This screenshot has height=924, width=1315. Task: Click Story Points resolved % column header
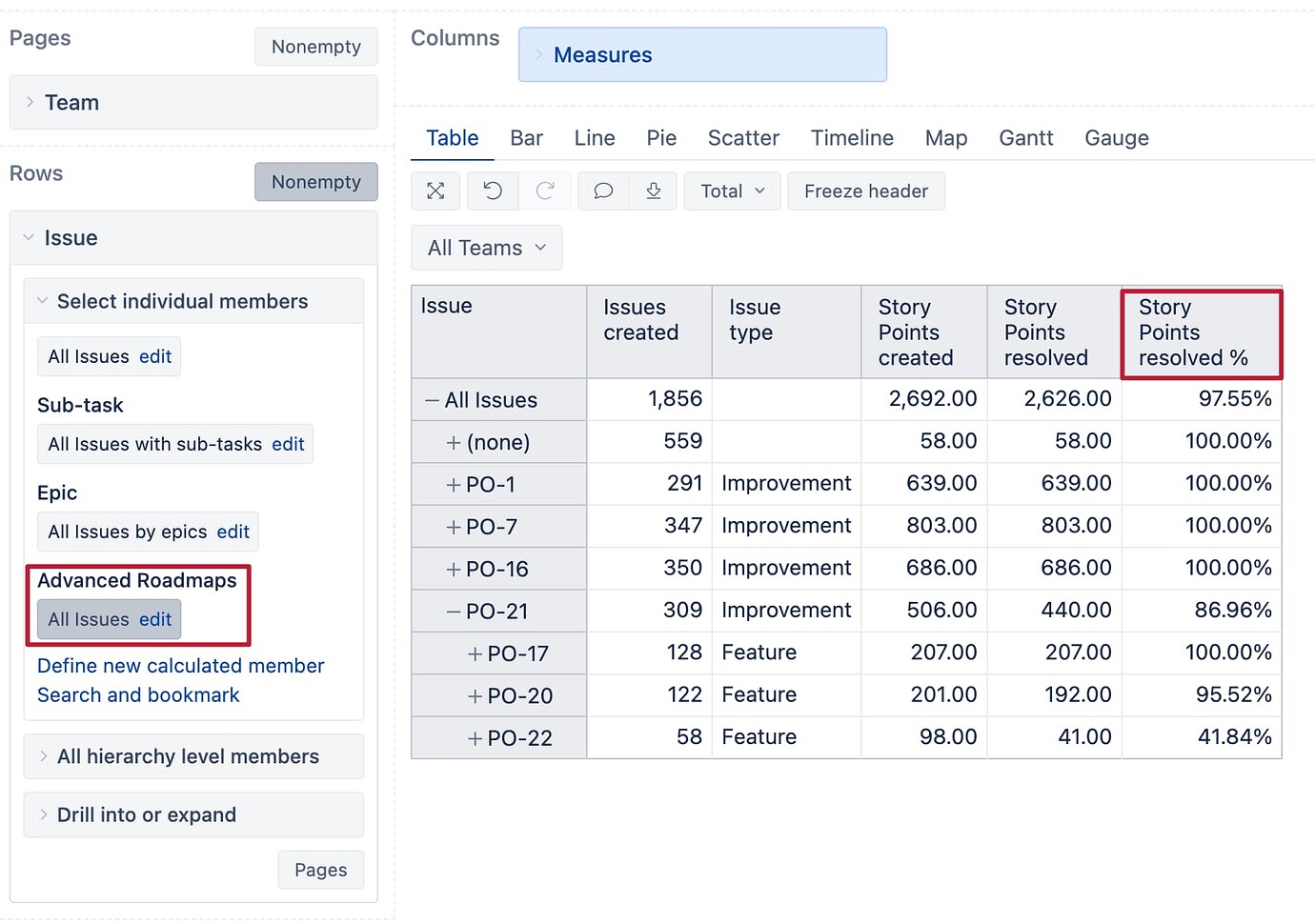tap(1200, 332)
